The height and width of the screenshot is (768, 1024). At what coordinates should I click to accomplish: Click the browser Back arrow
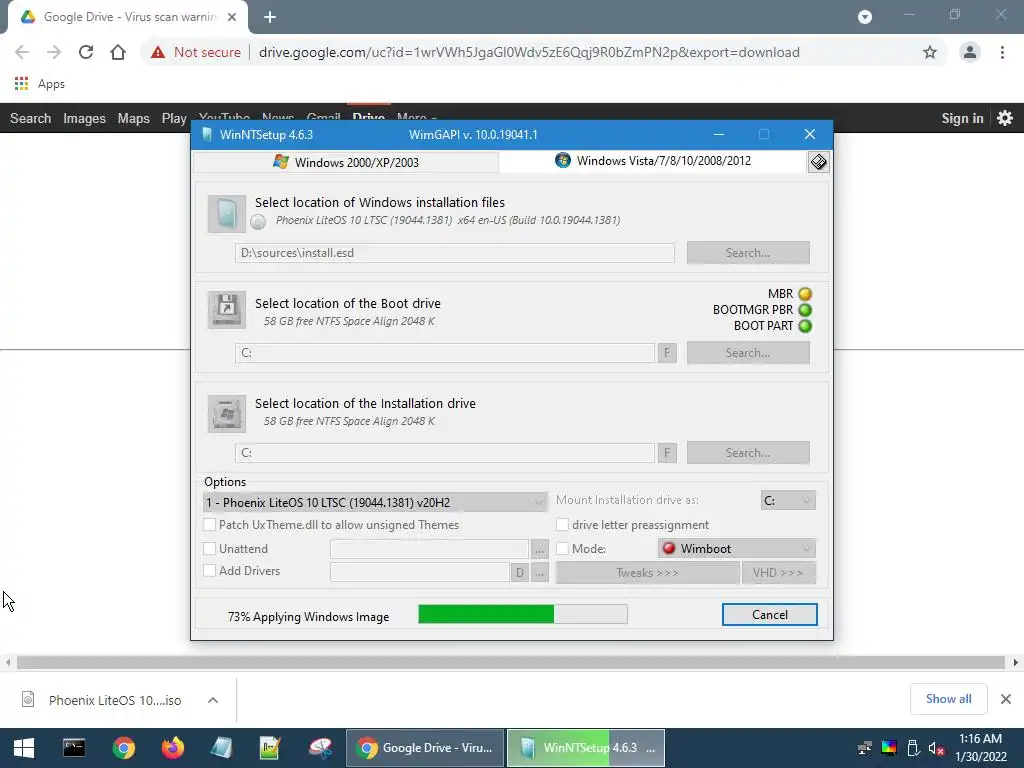point(22,52)
